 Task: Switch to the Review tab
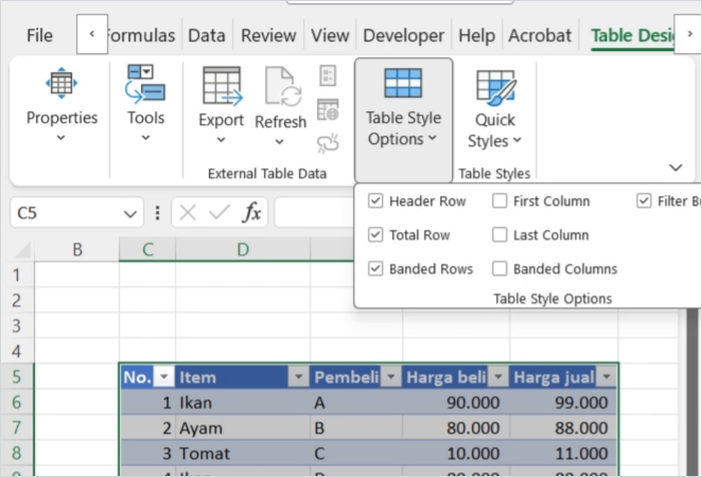pyautogui.click(x=269, y=35)
